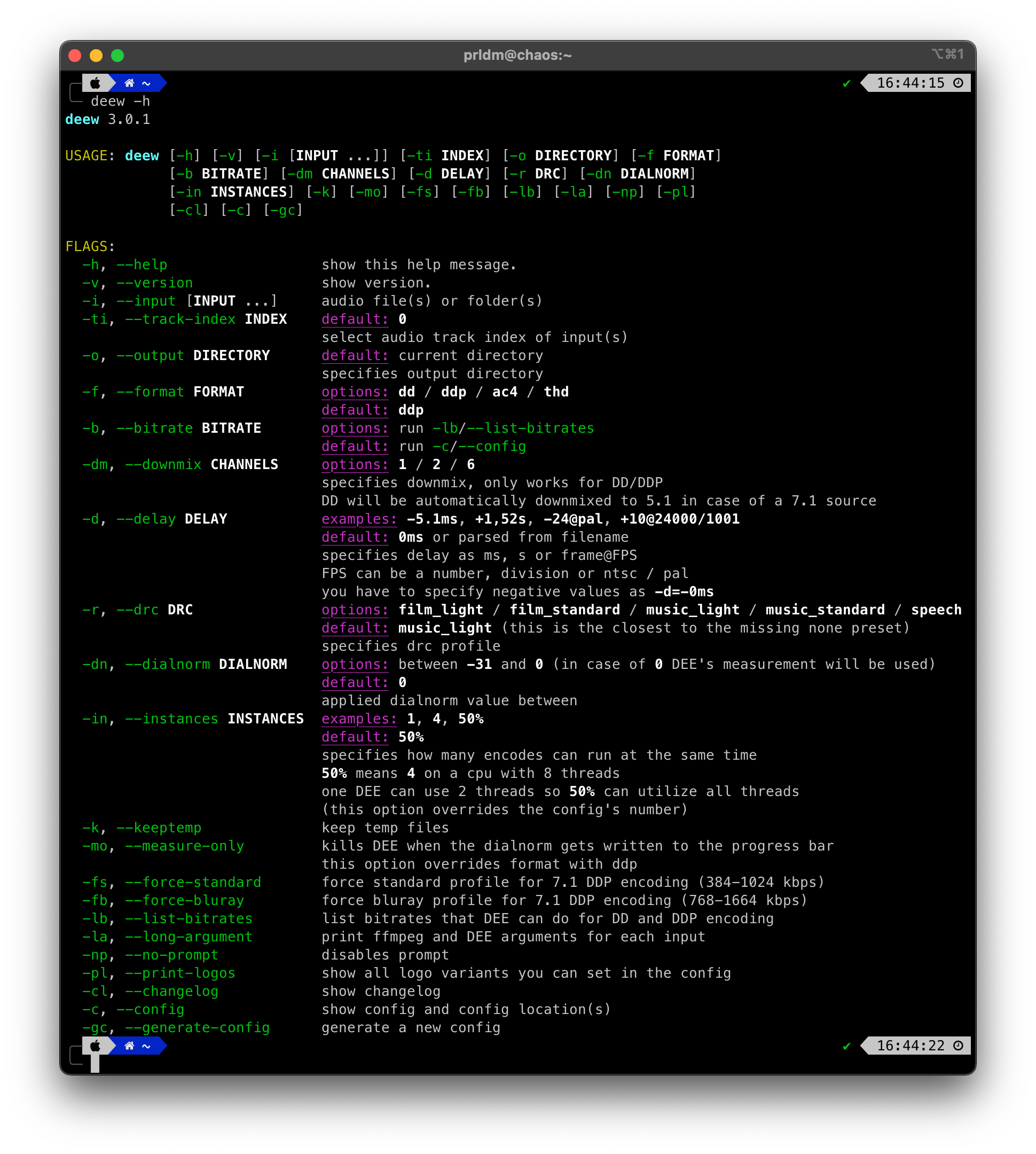The height and width of the screenshot is (1154, 1036).
Task: Click the terminal cursor block at bottom
Action: click(x=95, y=1063)
